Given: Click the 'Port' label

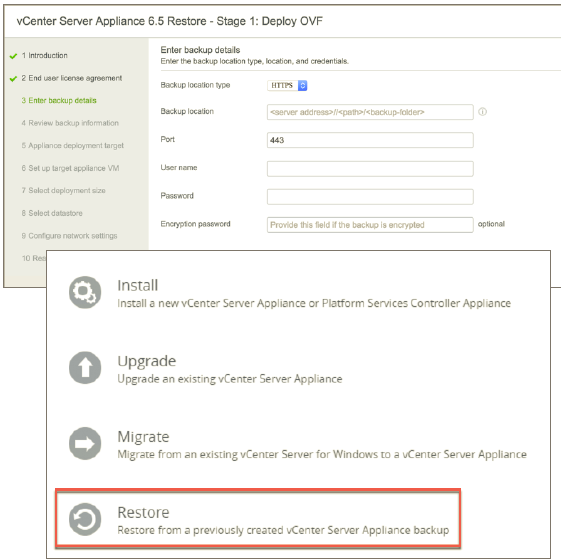Looking at the screenshot, I should 167,139.
